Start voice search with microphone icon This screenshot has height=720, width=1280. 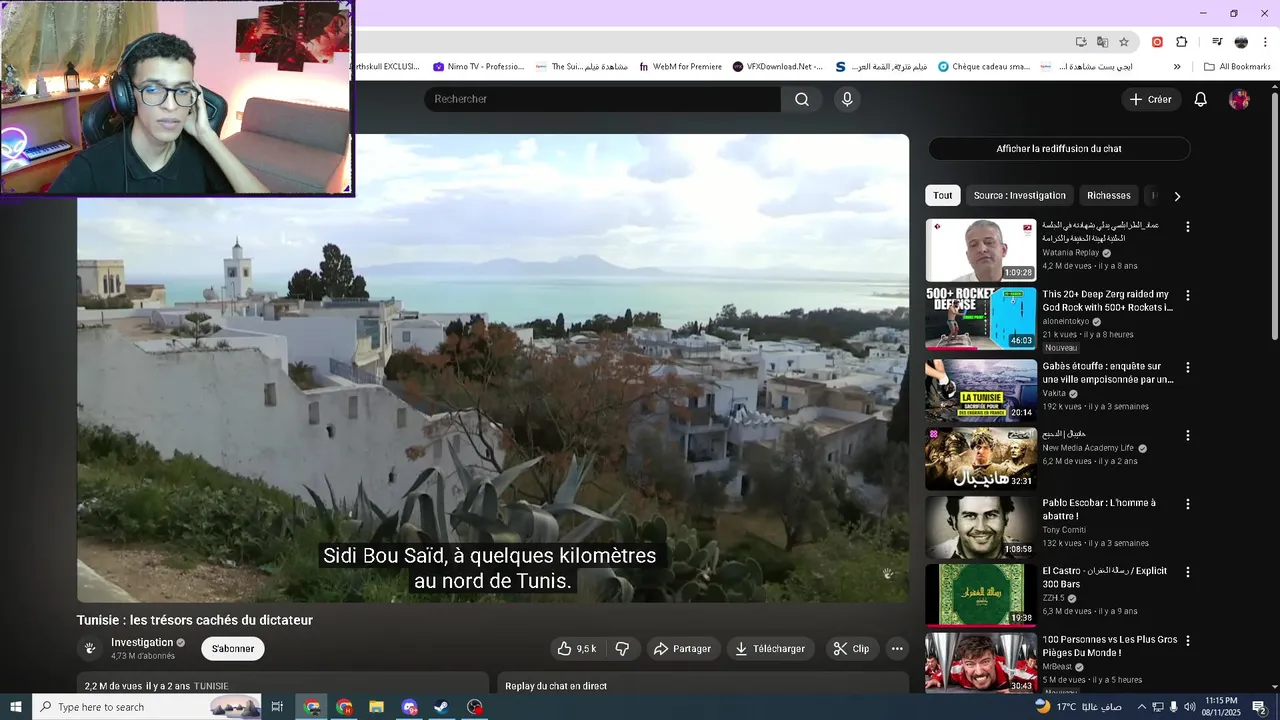847,99
